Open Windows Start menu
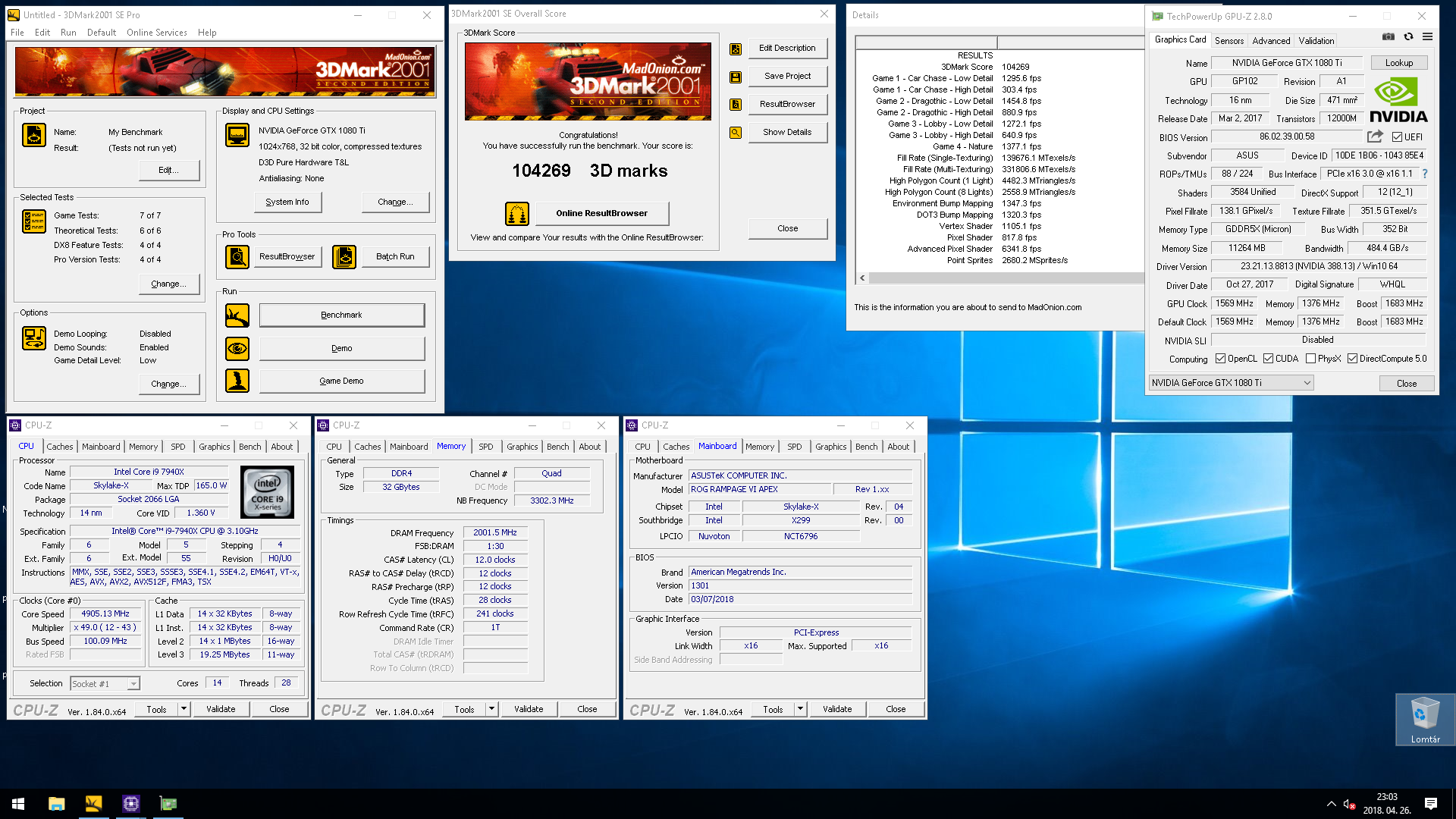Image resolution: width=1456 pixels, height=819 pixels. coord(18,804)
